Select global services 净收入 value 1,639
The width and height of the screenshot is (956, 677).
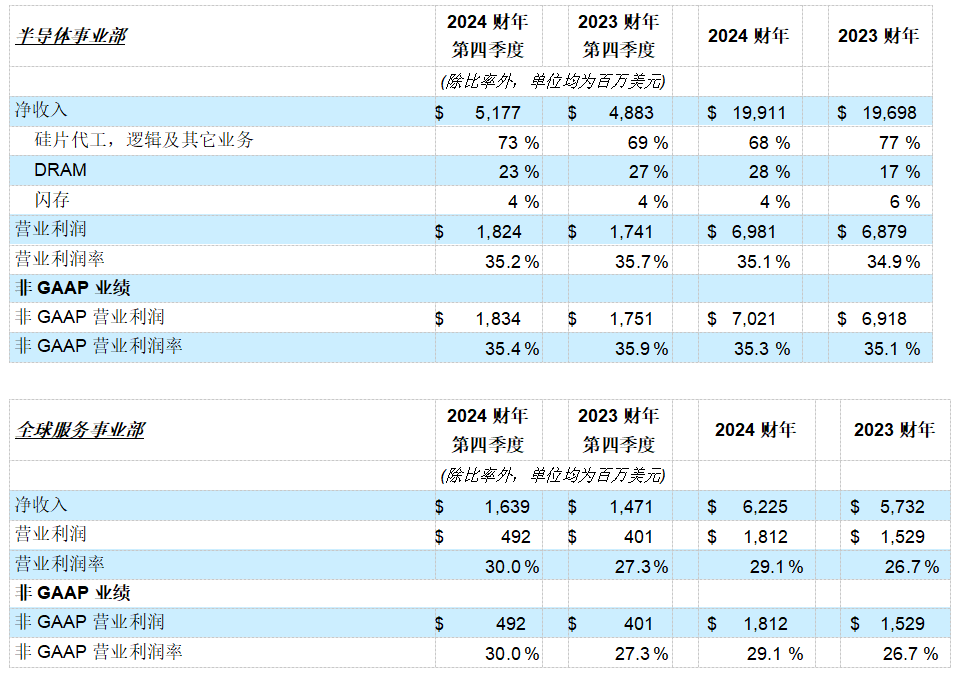click(506, 507)
